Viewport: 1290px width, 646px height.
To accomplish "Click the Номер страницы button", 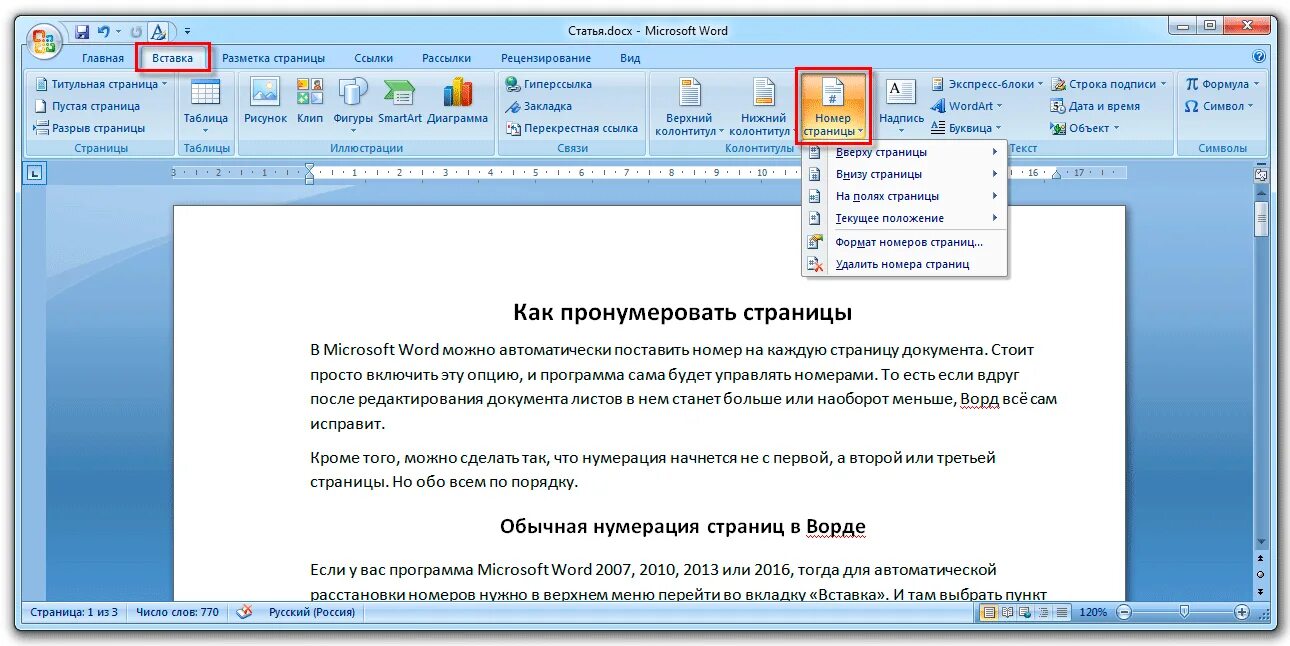I will pyautogui.click(x=833, y=106).
